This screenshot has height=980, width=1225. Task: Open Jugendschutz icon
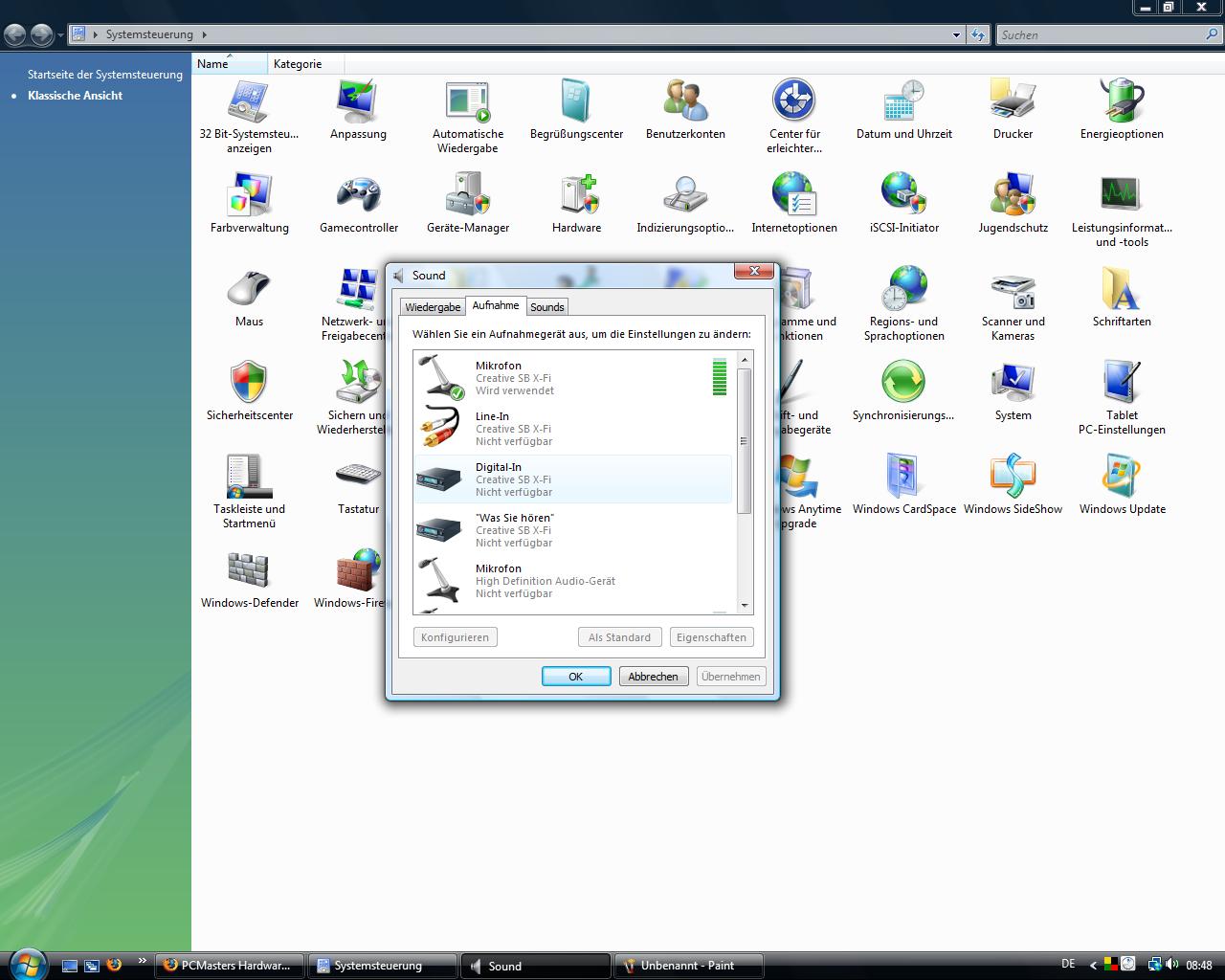click(x=1013, y=195)
